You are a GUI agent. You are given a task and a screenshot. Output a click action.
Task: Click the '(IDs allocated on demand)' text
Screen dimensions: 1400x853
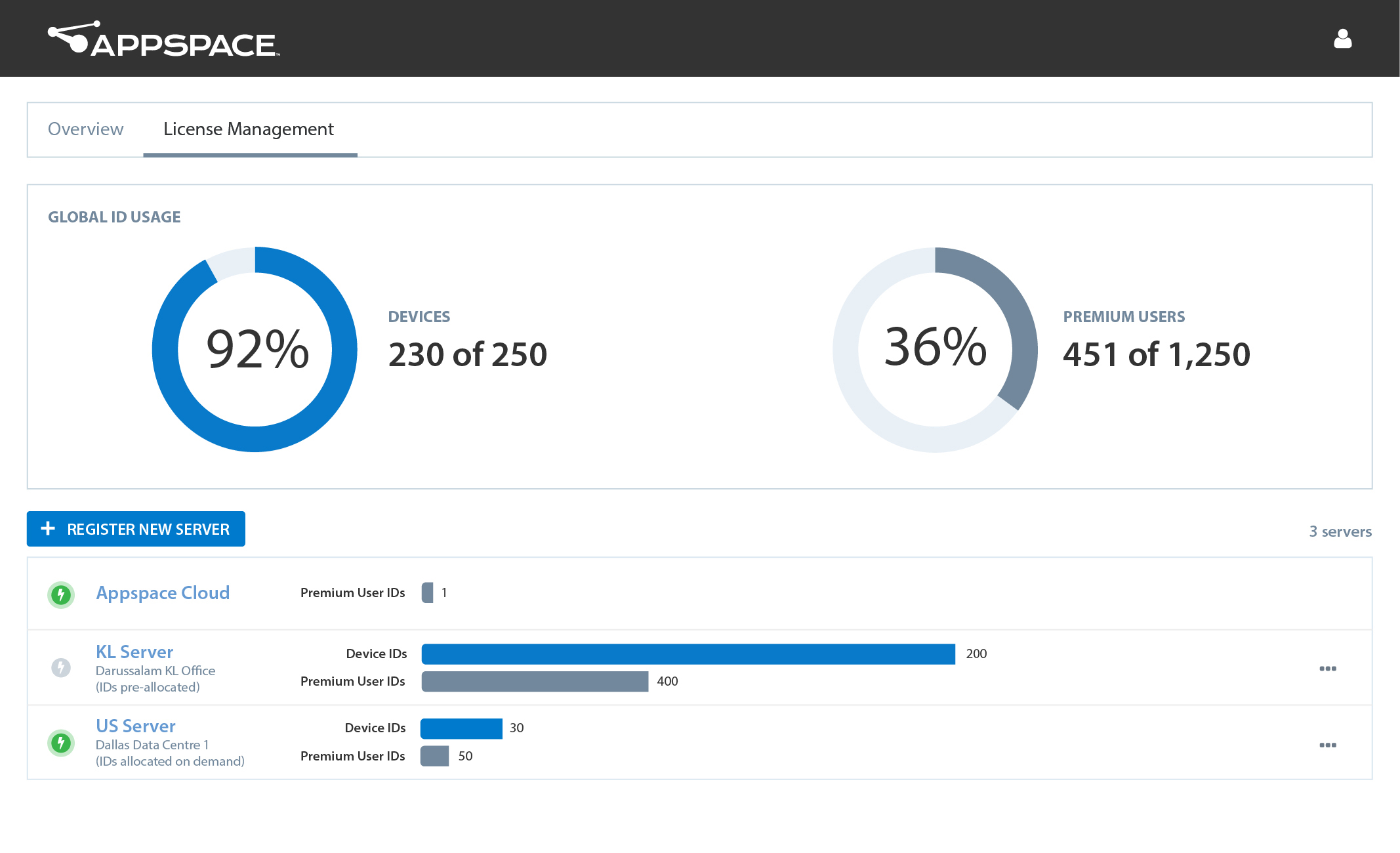click(170, 761)
